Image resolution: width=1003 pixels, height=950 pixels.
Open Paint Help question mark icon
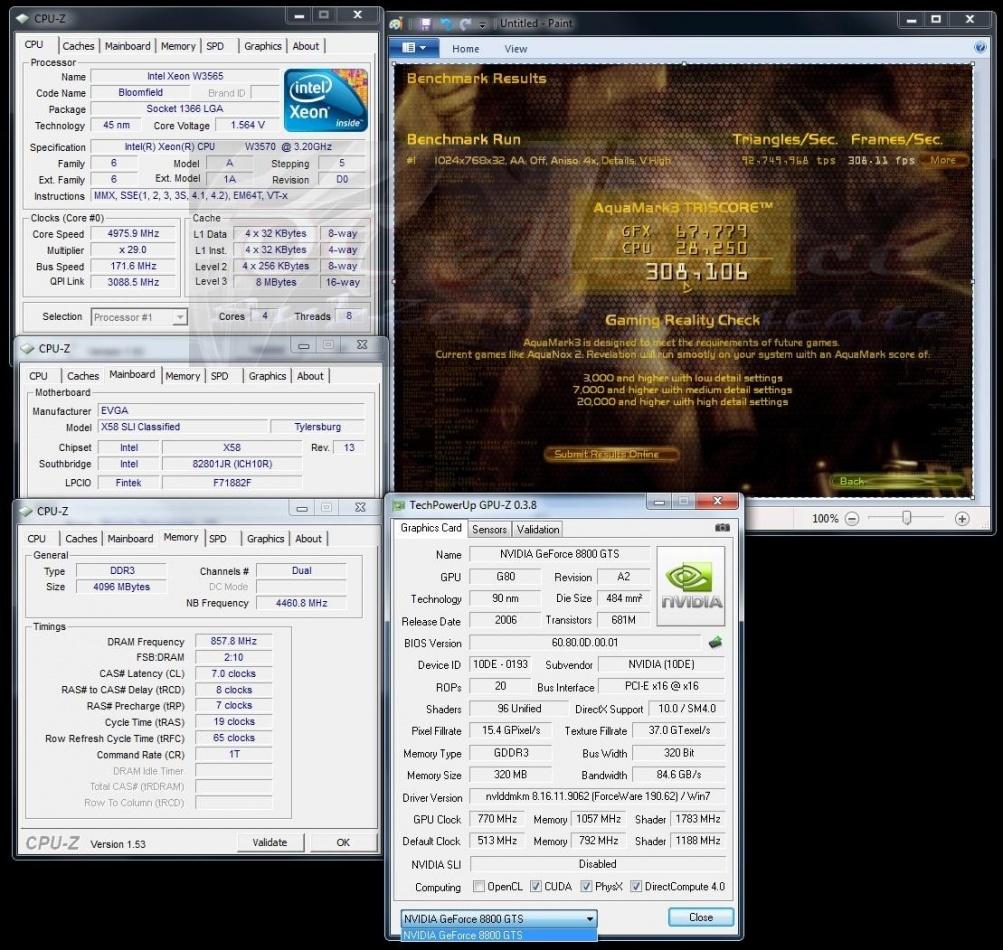pos(979,47)
